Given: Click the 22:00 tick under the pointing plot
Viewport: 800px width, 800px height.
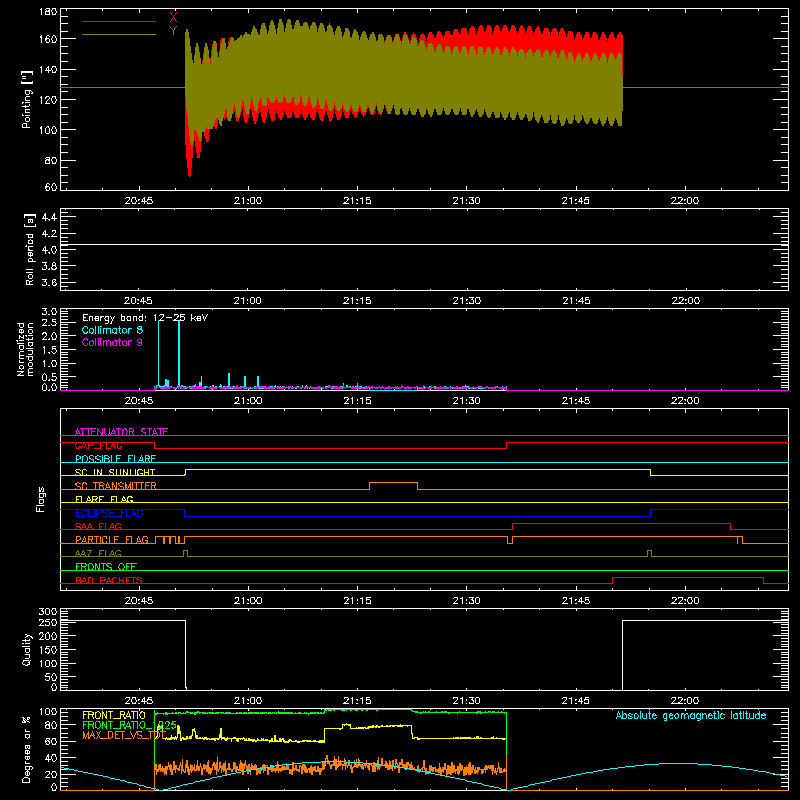Looking at the screenshot, I should point(685,201).
